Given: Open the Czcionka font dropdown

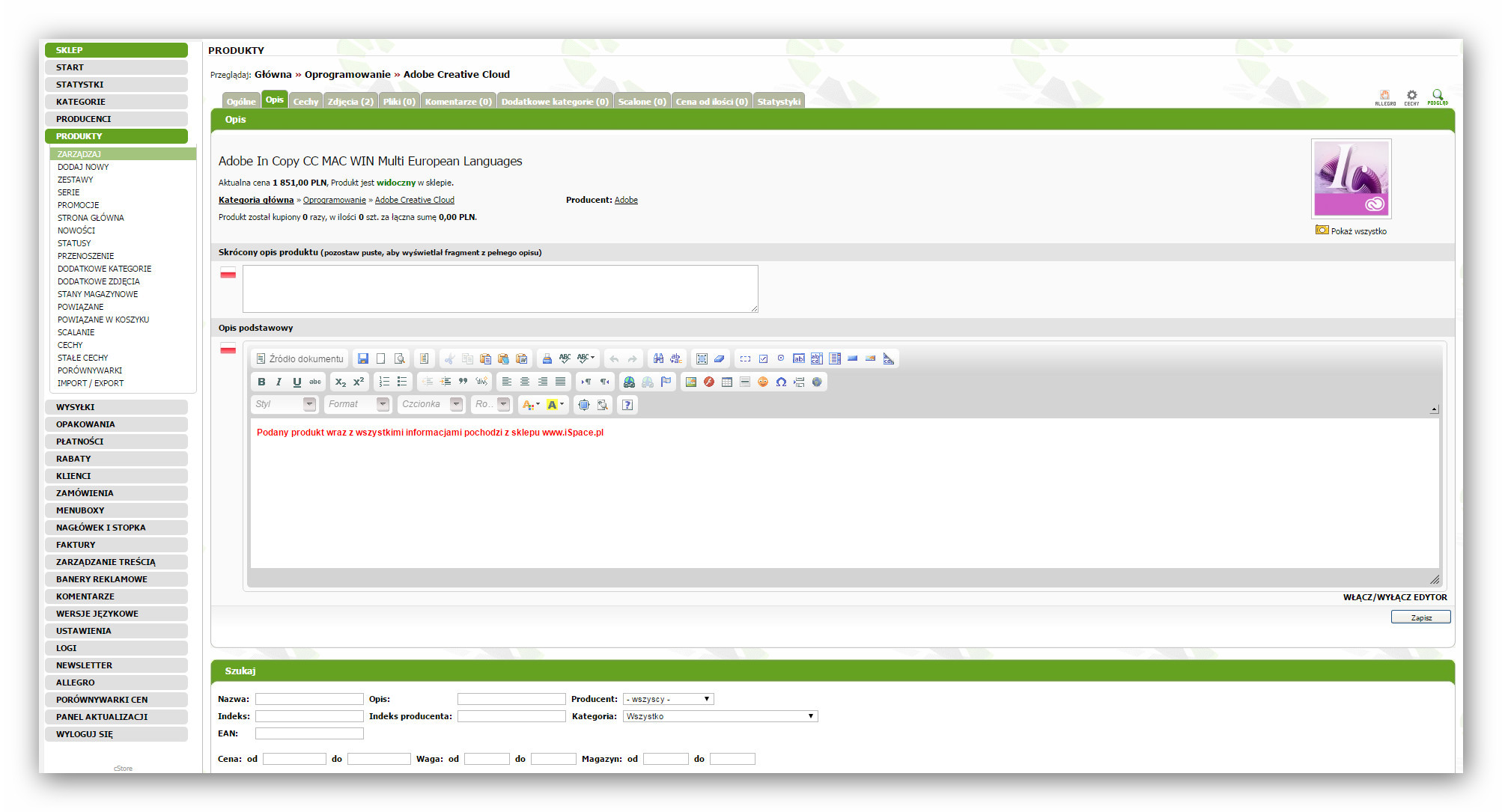Looking at the screenshot, I should tap(431, 404).
